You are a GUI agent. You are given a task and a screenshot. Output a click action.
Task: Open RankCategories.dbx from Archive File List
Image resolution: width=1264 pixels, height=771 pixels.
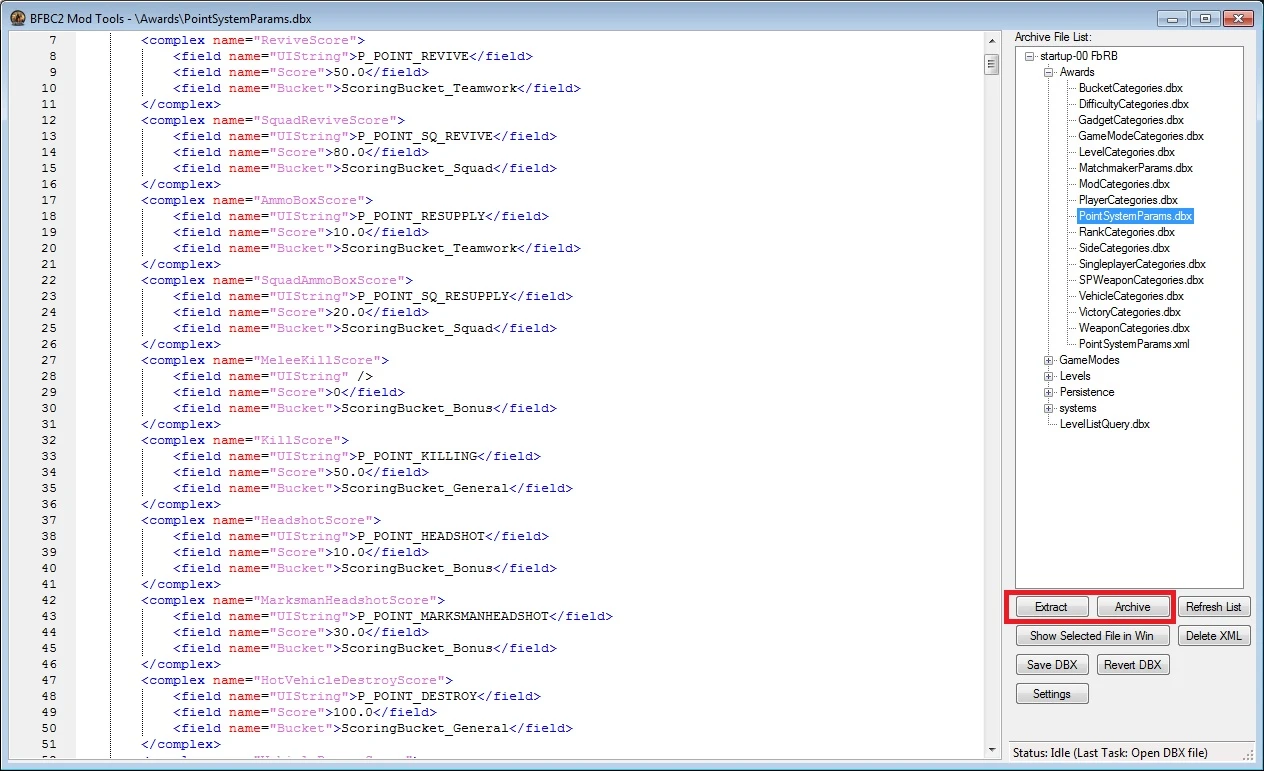[1128, 232]
